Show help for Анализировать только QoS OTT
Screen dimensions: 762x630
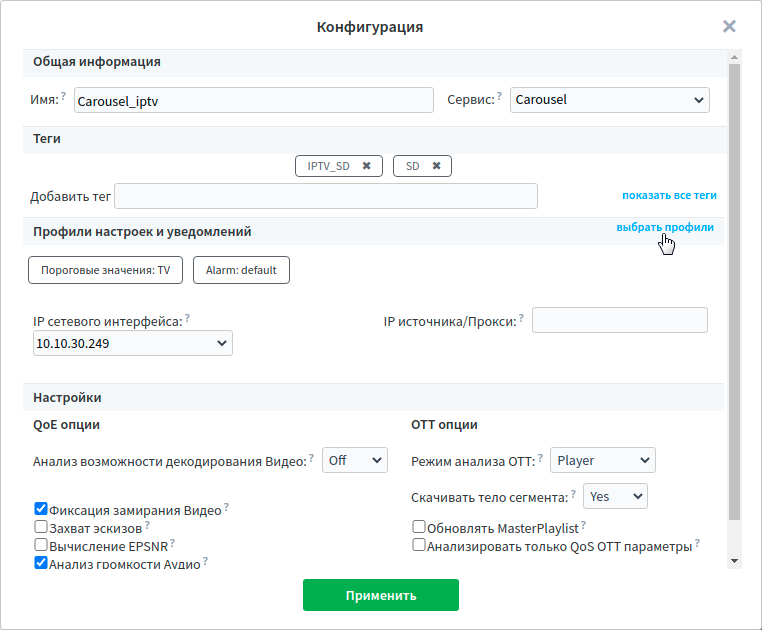coord(697,542)
